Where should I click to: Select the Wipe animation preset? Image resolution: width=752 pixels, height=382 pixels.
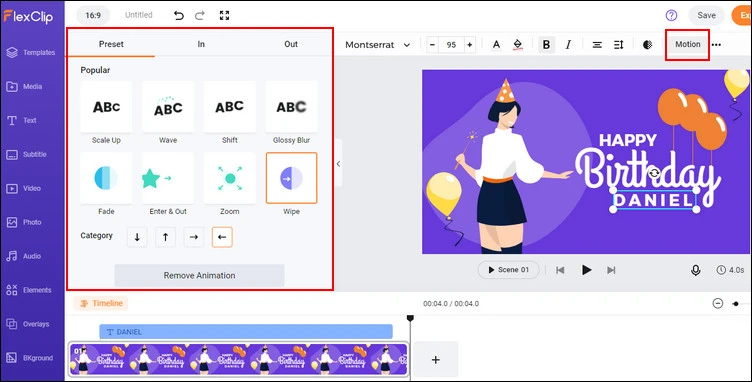point(292,178)
